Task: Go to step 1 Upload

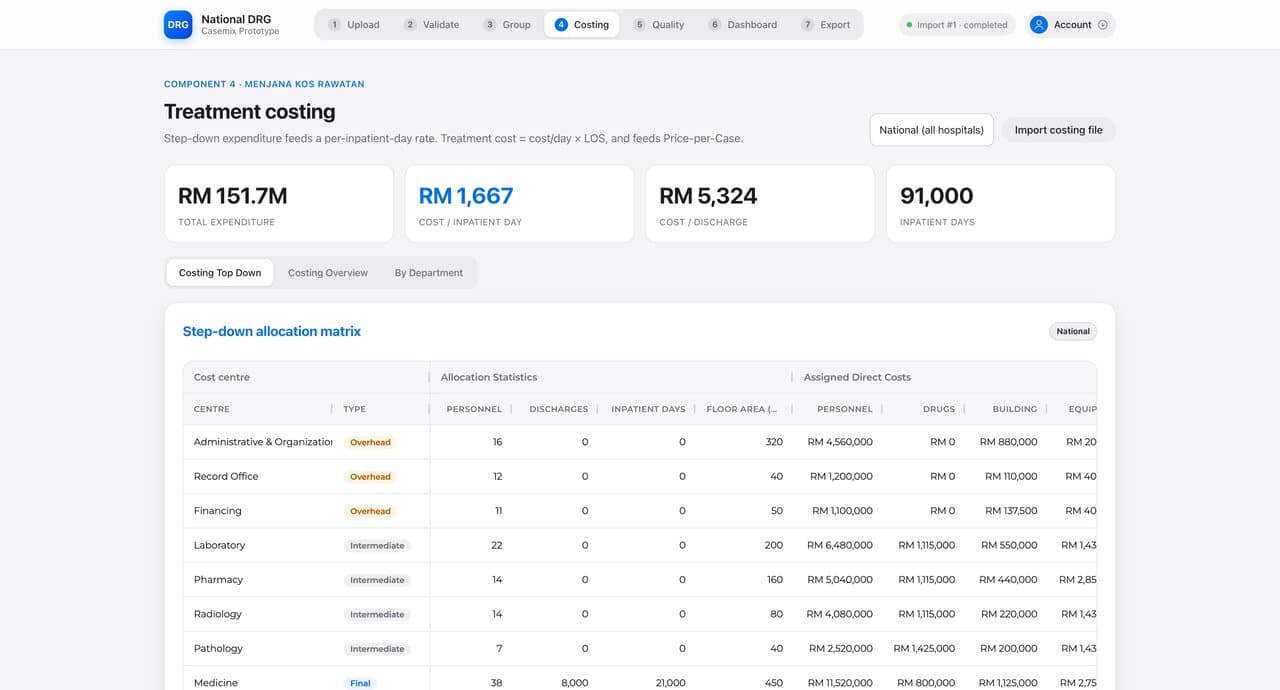Action: [354, 25]
